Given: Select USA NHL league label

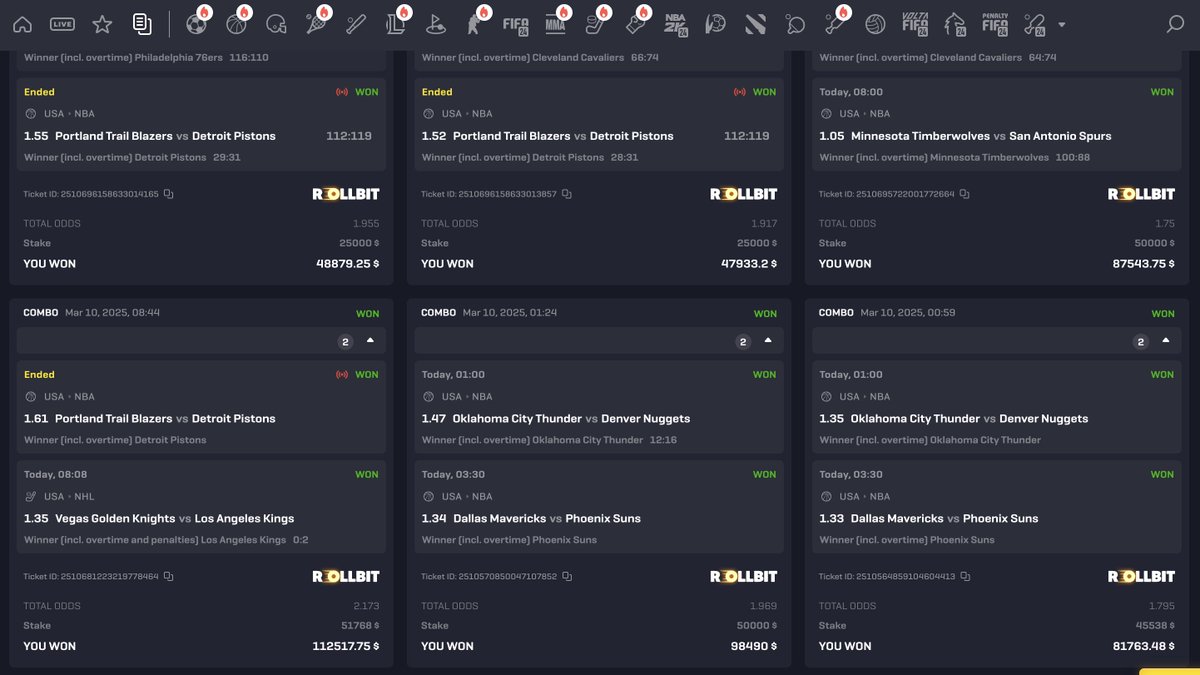Looking at the screenshot, I should point(68,497).
